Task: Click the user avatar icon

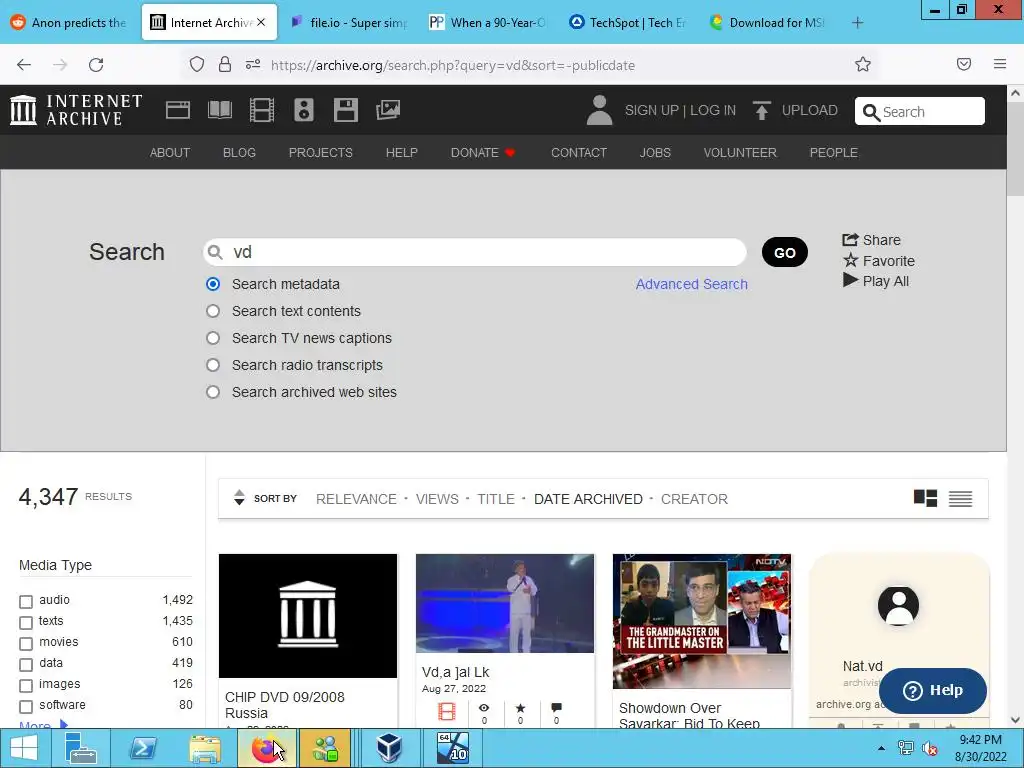Action: point(599,110)
